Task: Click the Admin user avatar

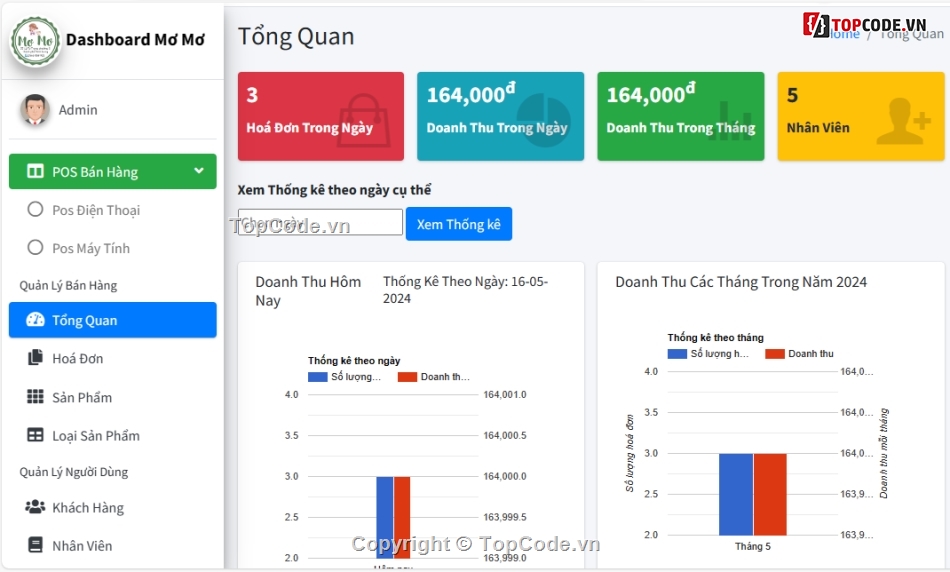Action: point(35,110)
